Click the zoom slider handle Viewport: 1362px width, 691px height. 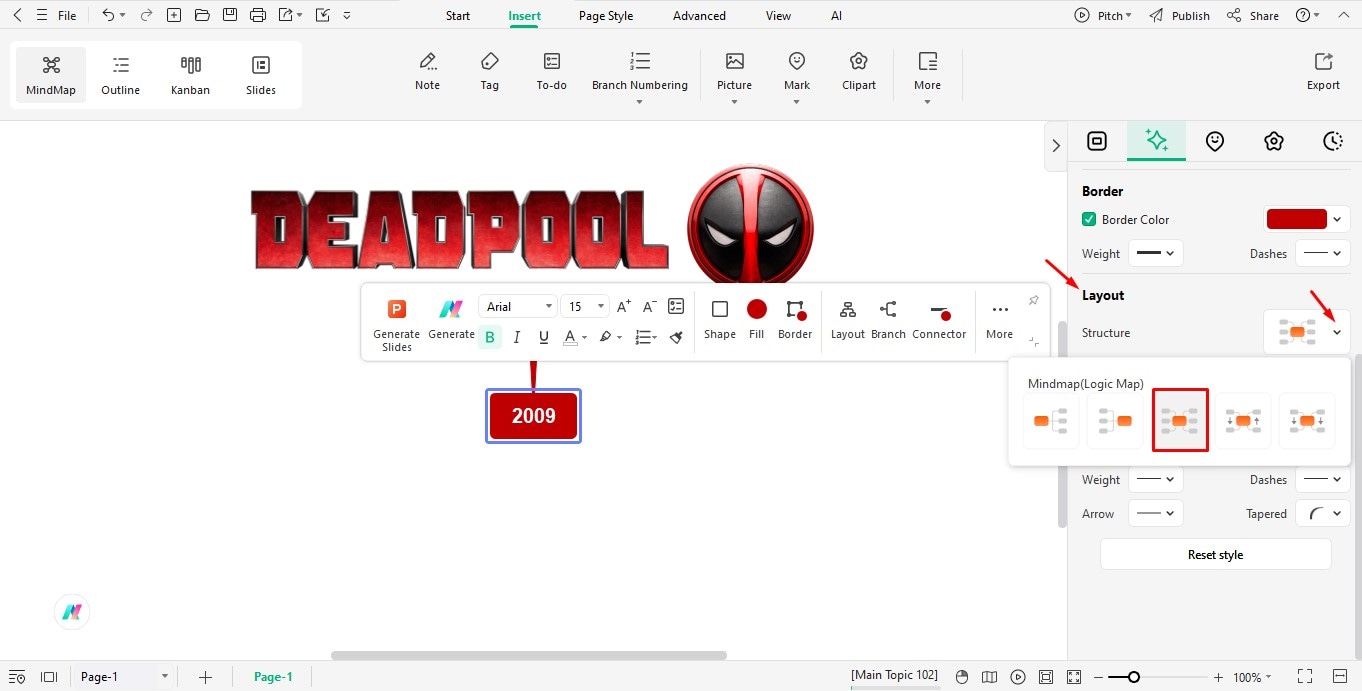click(x=1133, y=677)
